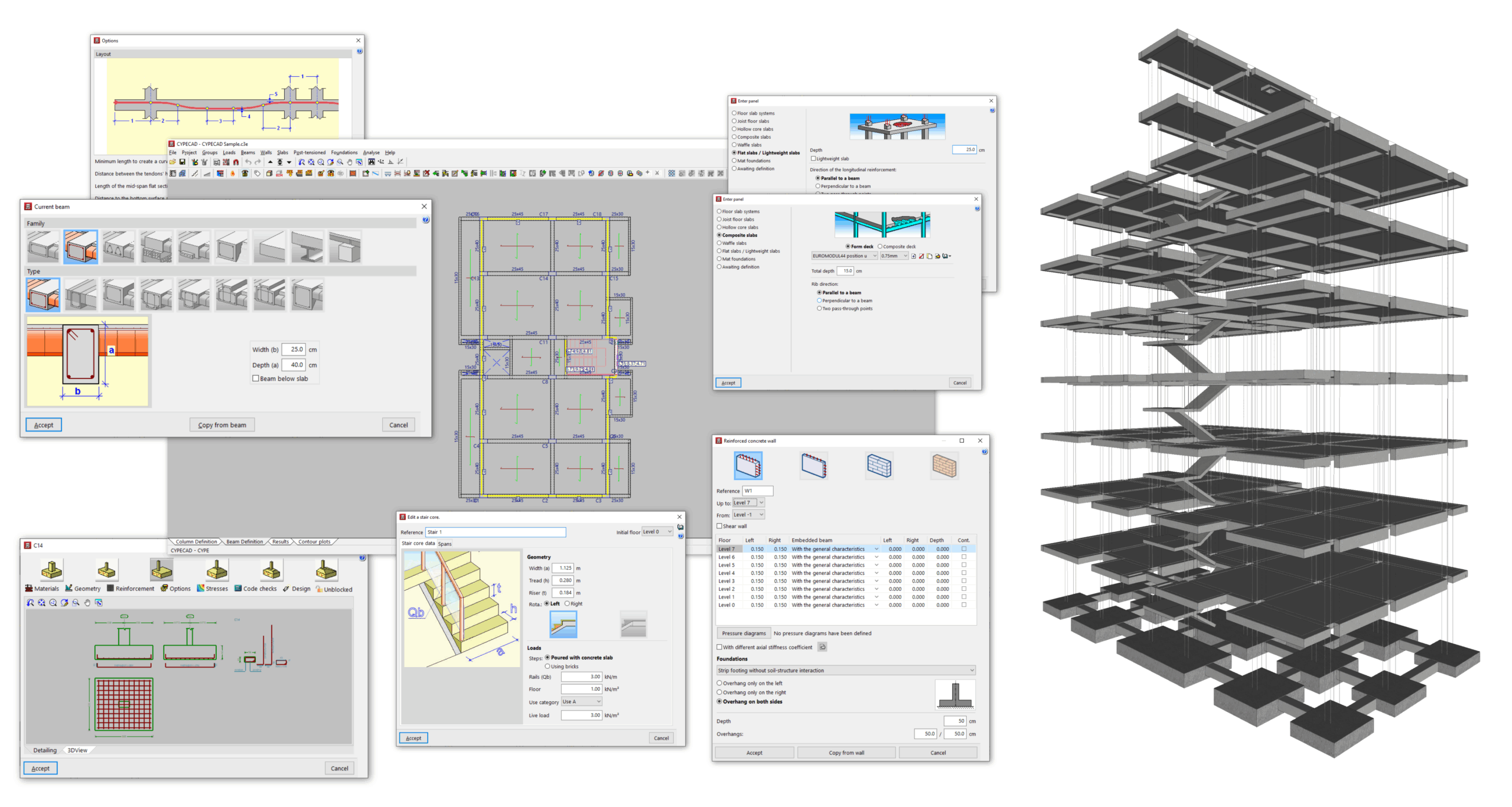Click the Width (b) input field
This screenshot has width=1512, height=807.
pyautogui.click(x=294, y=349)
